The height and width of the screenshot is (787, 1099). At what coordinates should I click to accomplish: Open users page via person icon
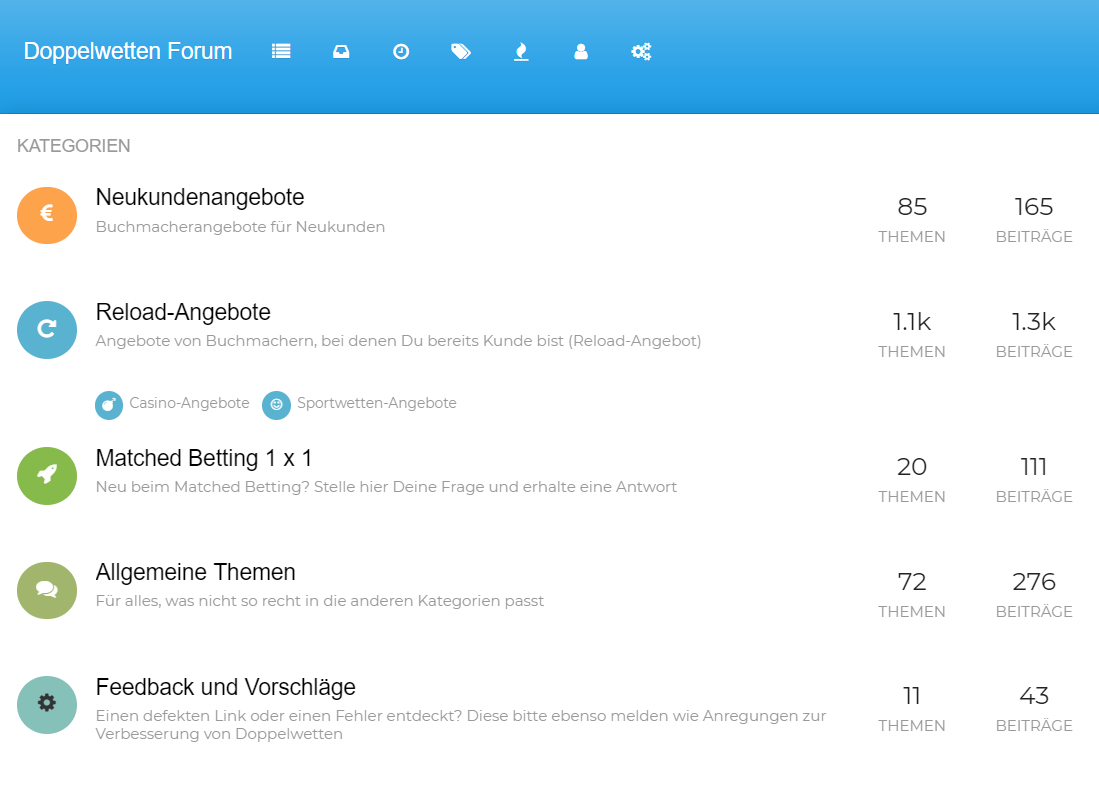581,51
